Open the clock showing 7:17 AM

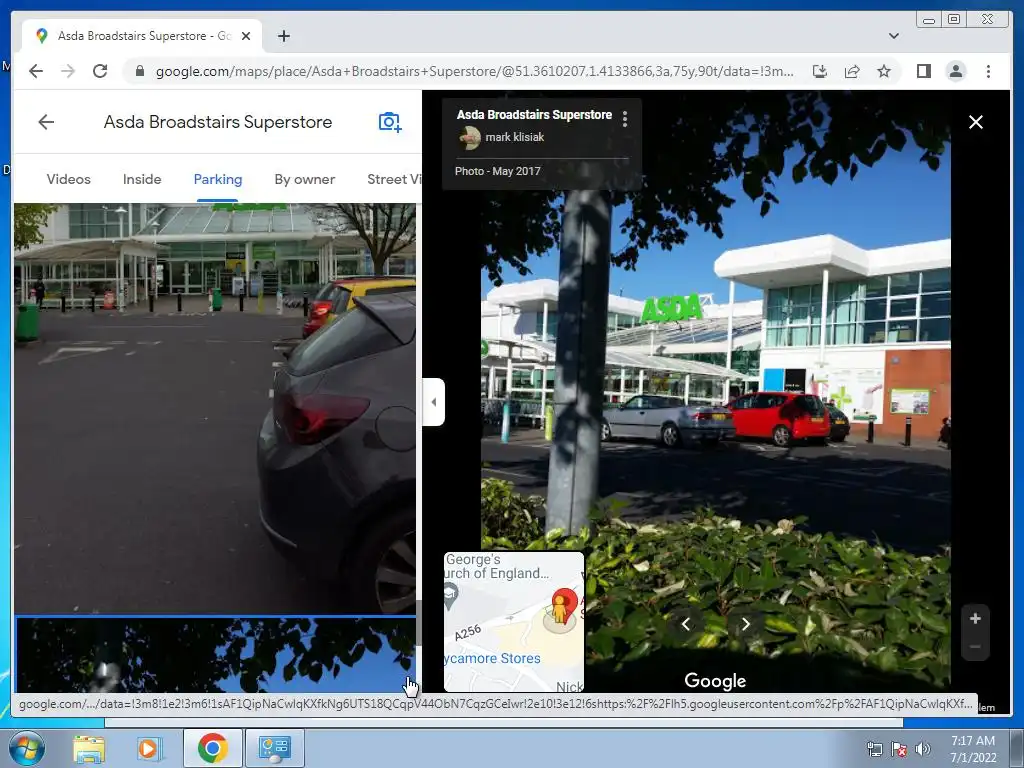tap(973, 749)
